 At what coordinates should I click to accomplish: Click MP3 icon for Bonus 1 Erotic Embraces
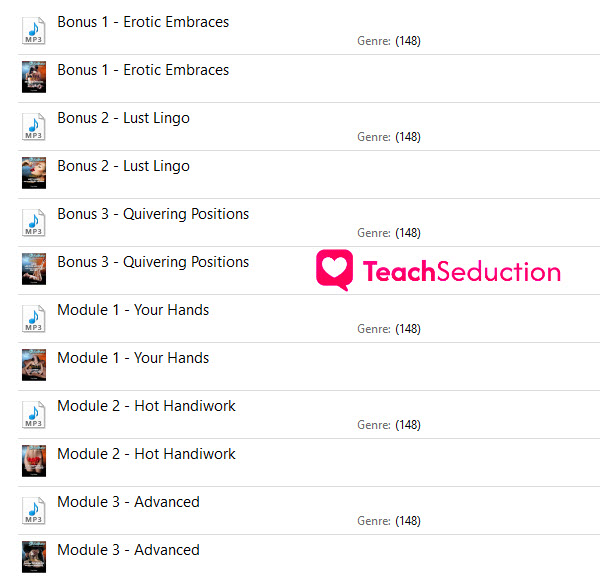point(34,30)
